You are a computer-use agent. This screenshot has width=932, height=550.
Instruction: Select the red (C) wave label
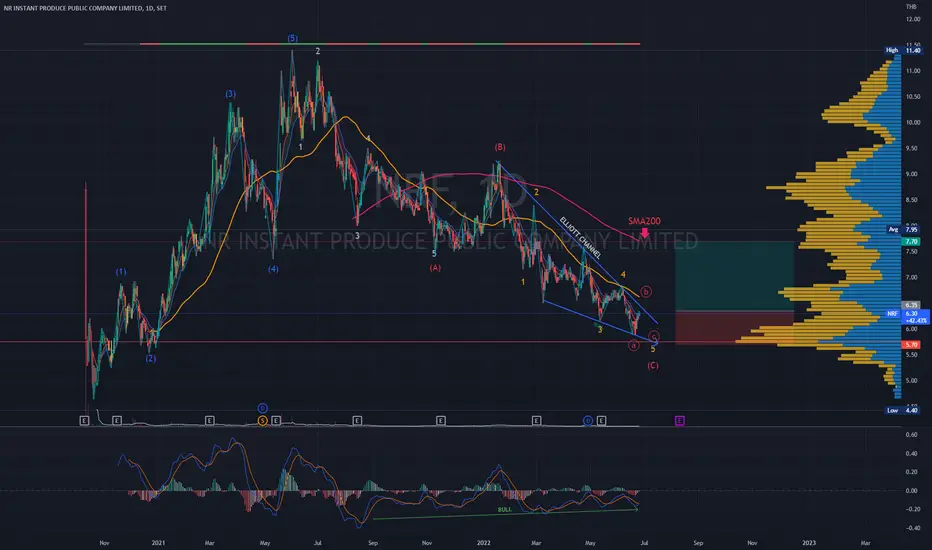653,366
